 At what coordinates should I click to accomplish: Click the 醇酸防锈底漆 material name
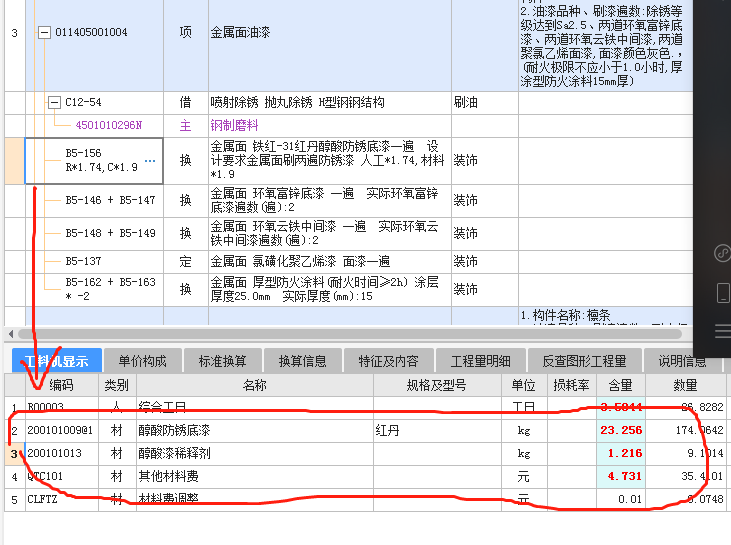tap(174, 430)
